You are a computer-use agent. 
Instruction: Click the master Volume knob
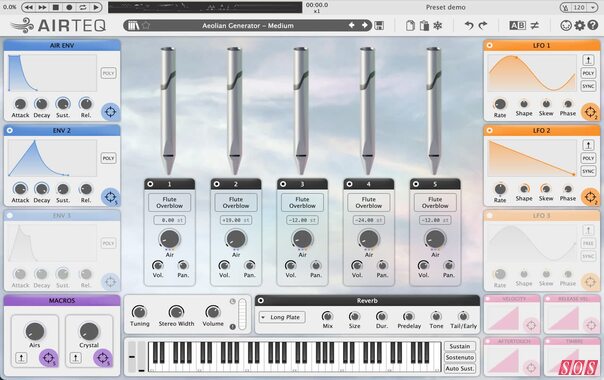pyautogui.click(x=213, y=312)
